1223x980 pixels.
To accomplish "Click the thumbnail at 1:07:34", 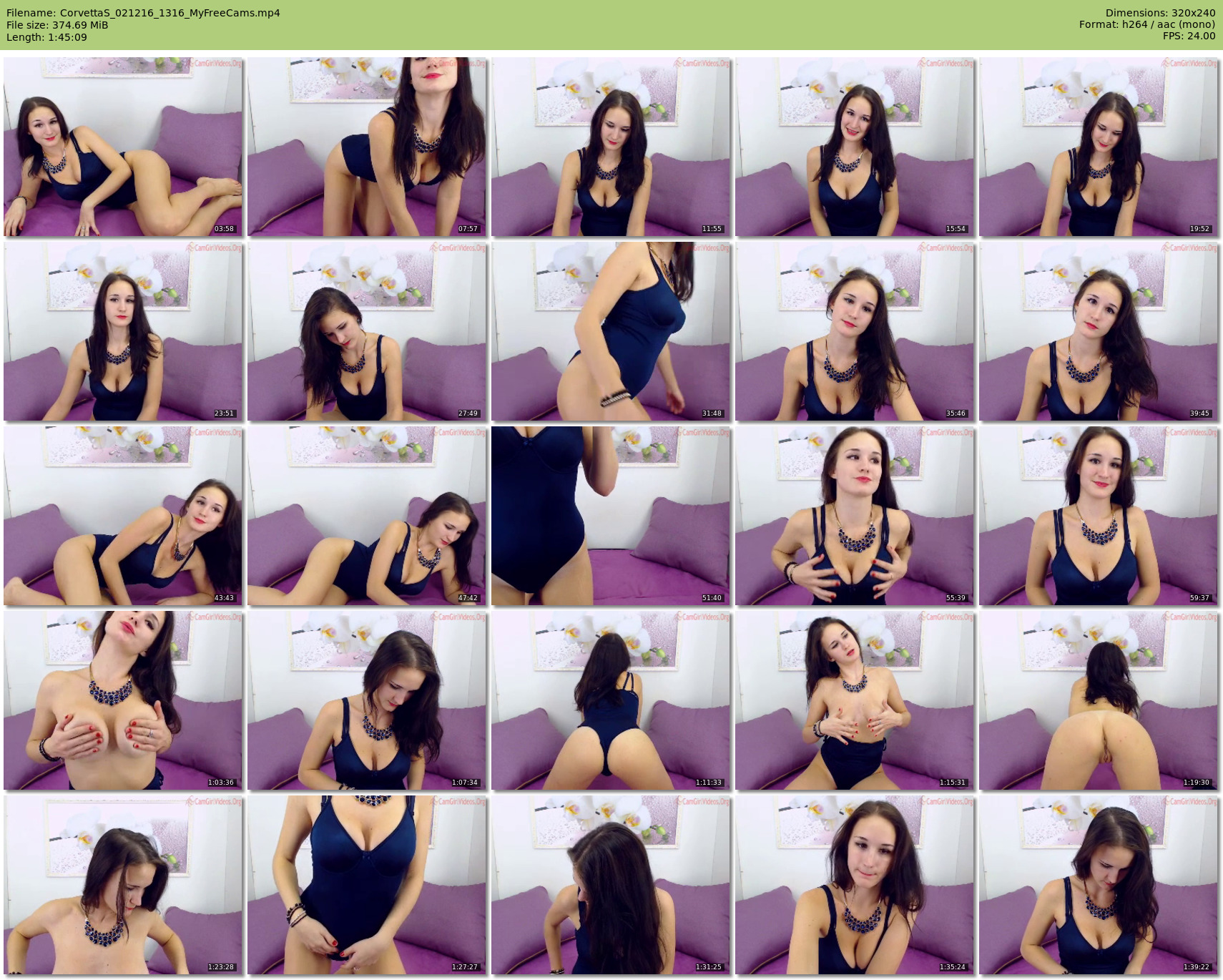I will click(367, 700).
